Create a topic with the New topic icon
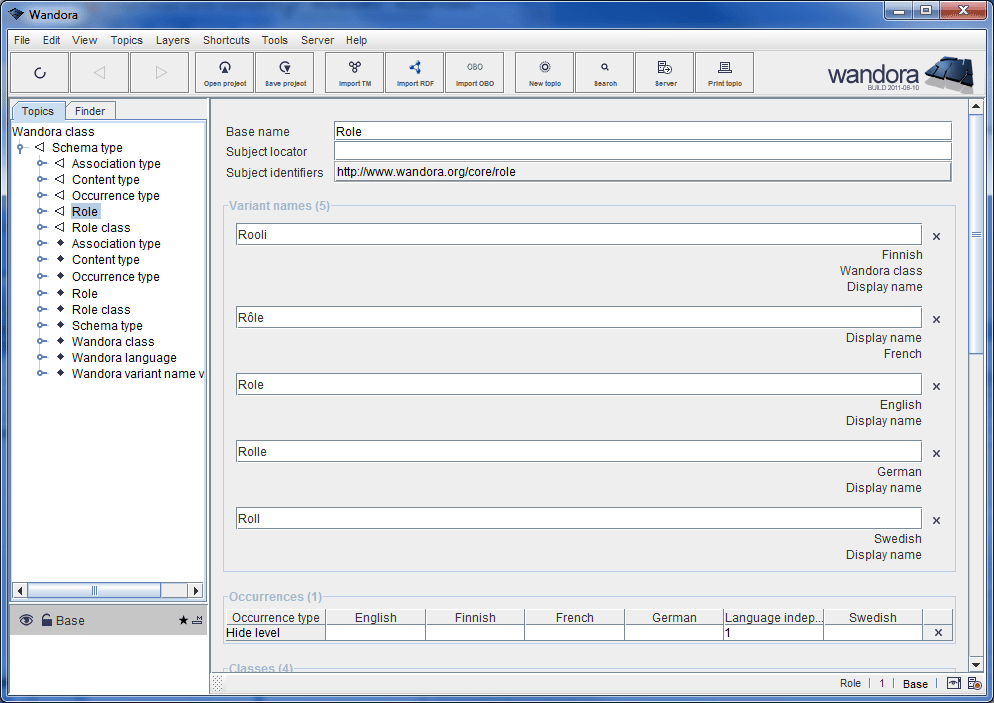The image size is (994, 703). click(x=544, y=72)
